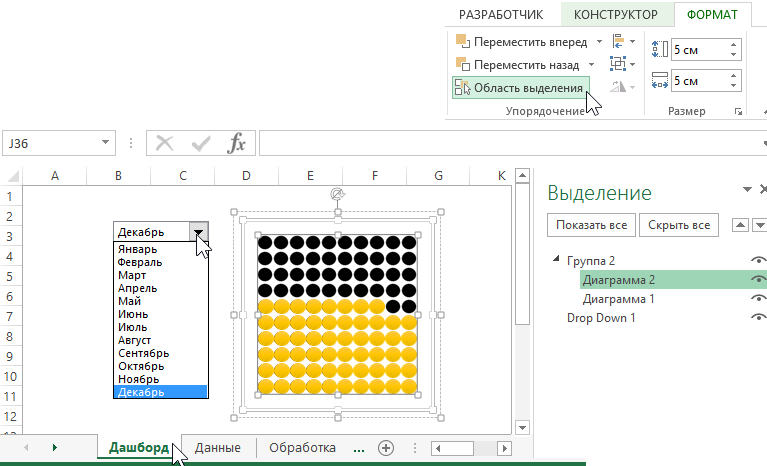Open the Align objects icon menu
This screenshot has height=466, width=767.
click(619, 41)
